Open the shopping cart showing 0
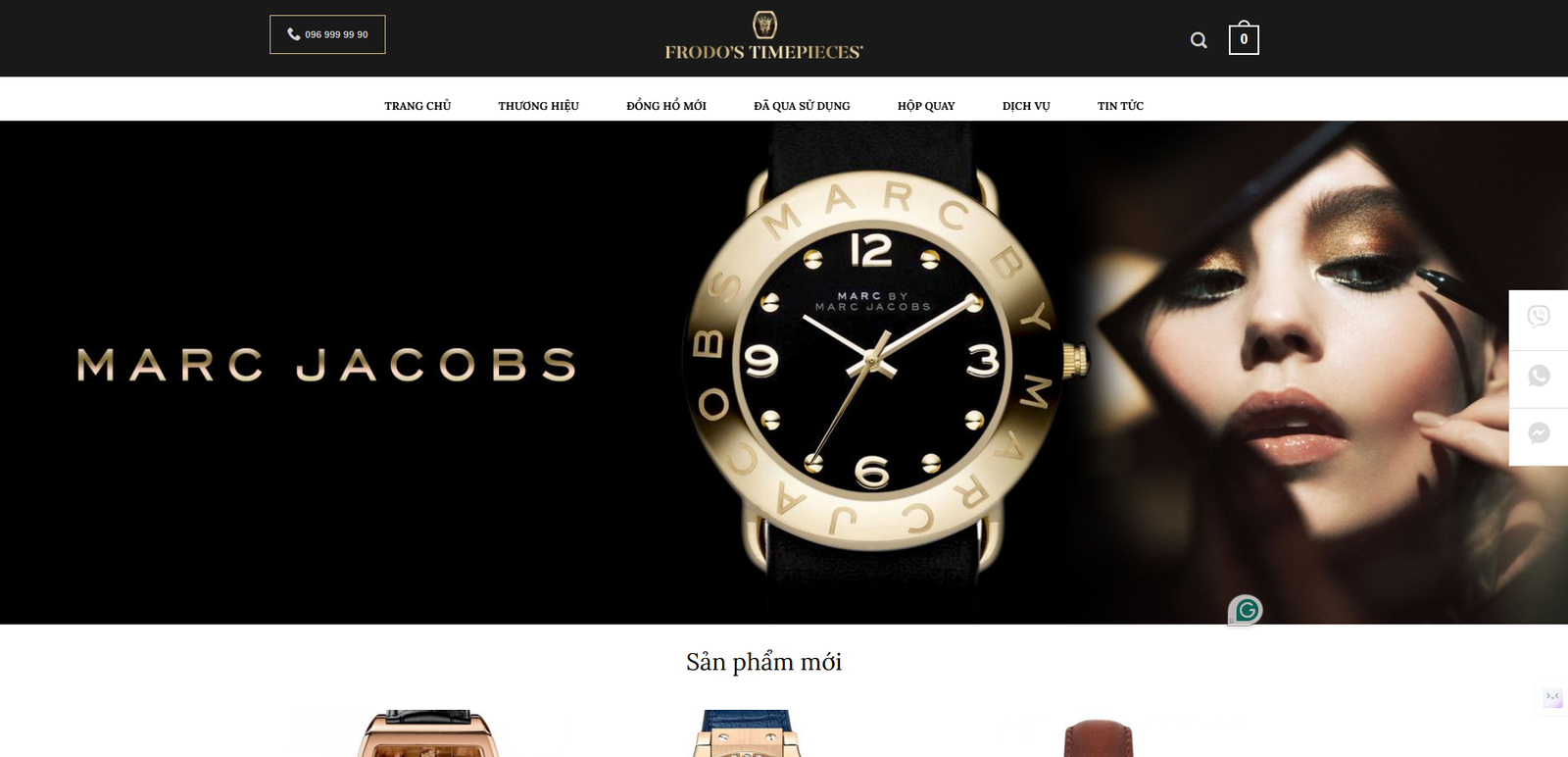Viewport: 1568px width, 757px height. pyautogui.click(x=1244, y=38)
